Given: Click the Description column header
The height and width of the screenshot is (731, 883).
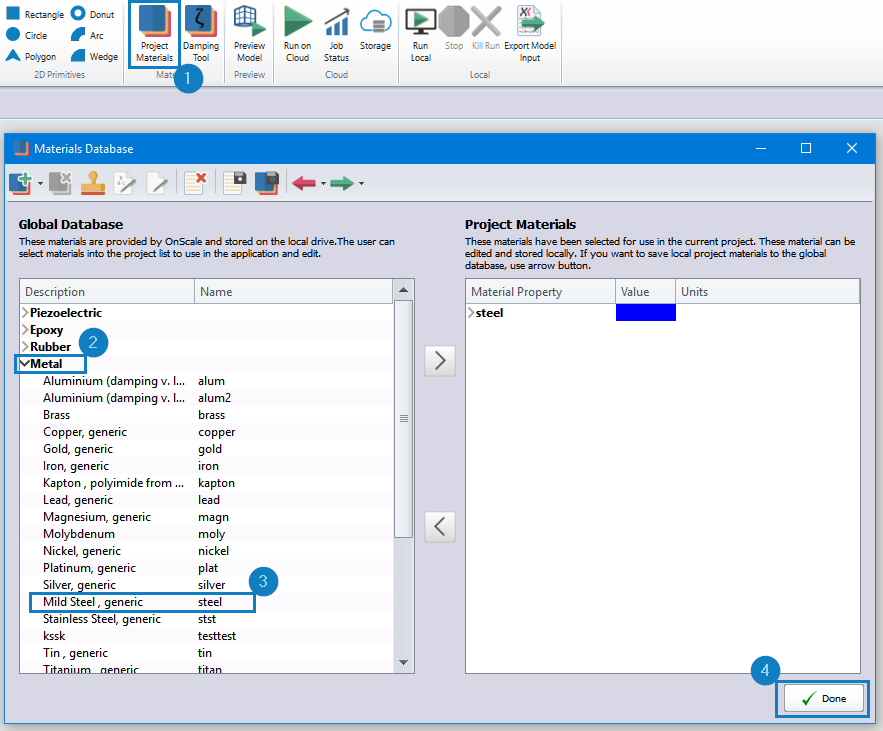Looking at the screenshot, I should (x=107, y=292).
